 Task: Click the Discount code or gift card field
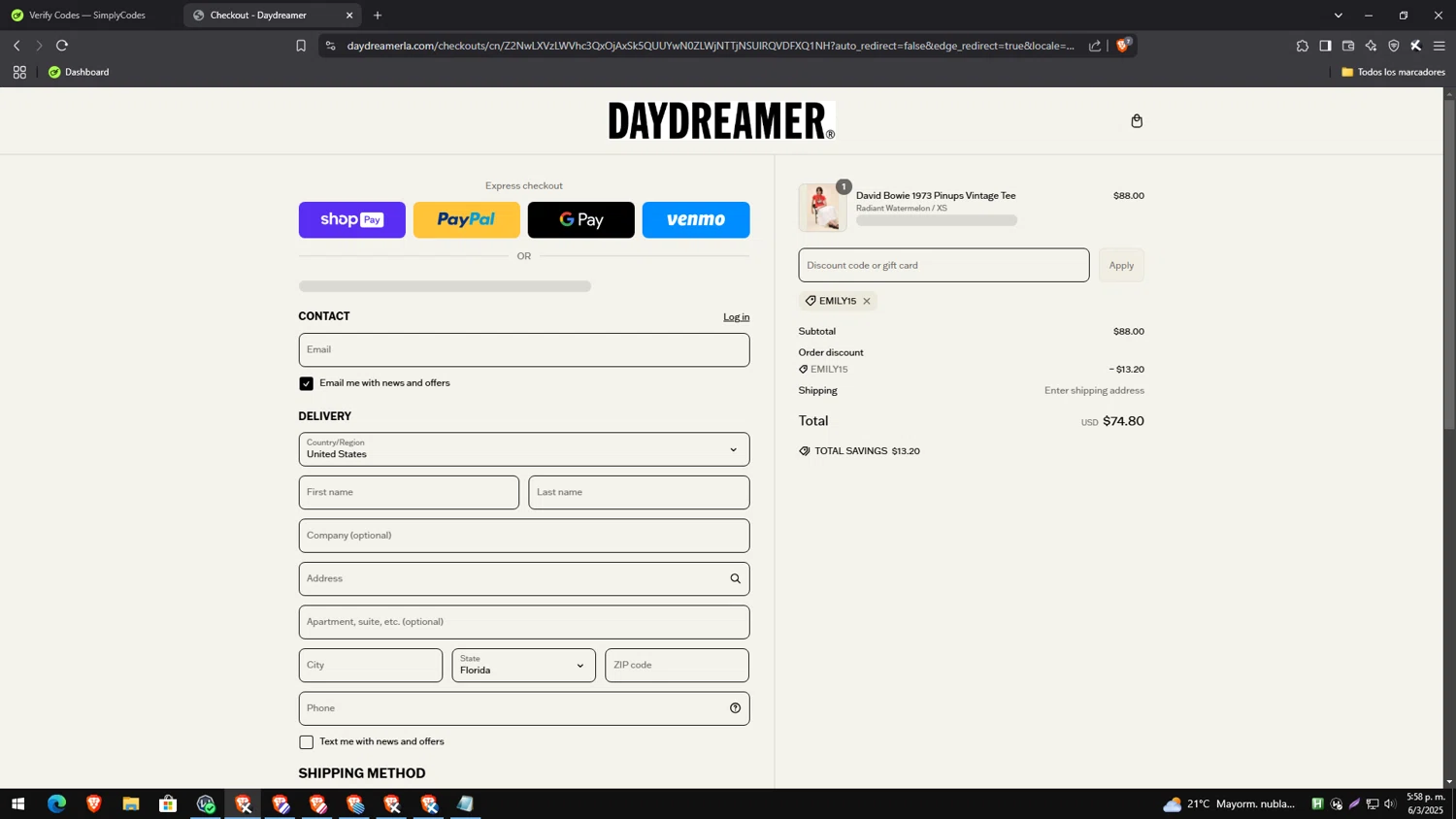click(x=943, y=265)
